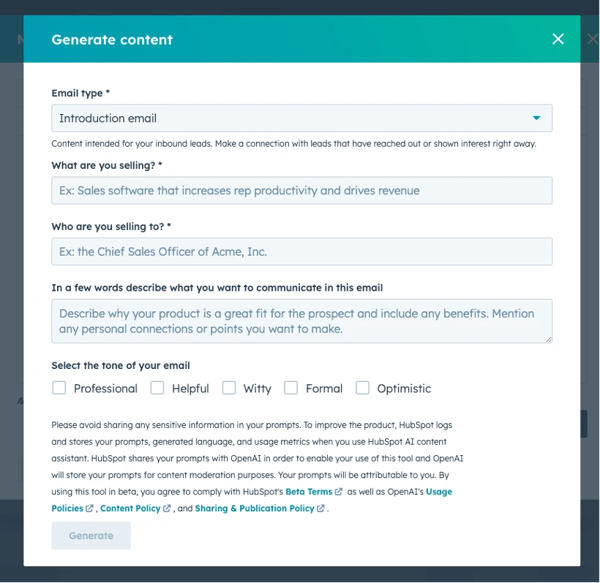Check the Helpful tone option

[157, 388]
